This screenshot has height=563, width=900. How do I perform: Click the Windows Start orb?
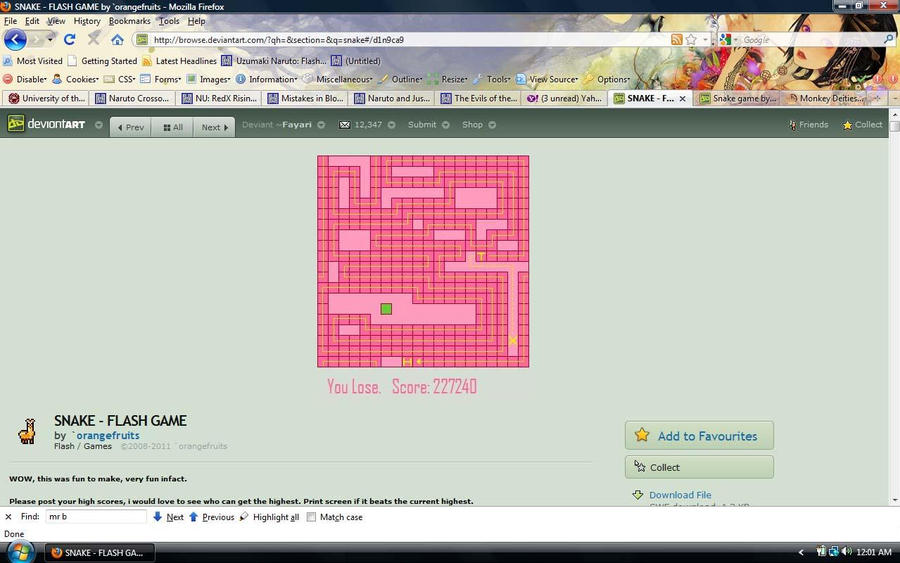pos(21,553)
